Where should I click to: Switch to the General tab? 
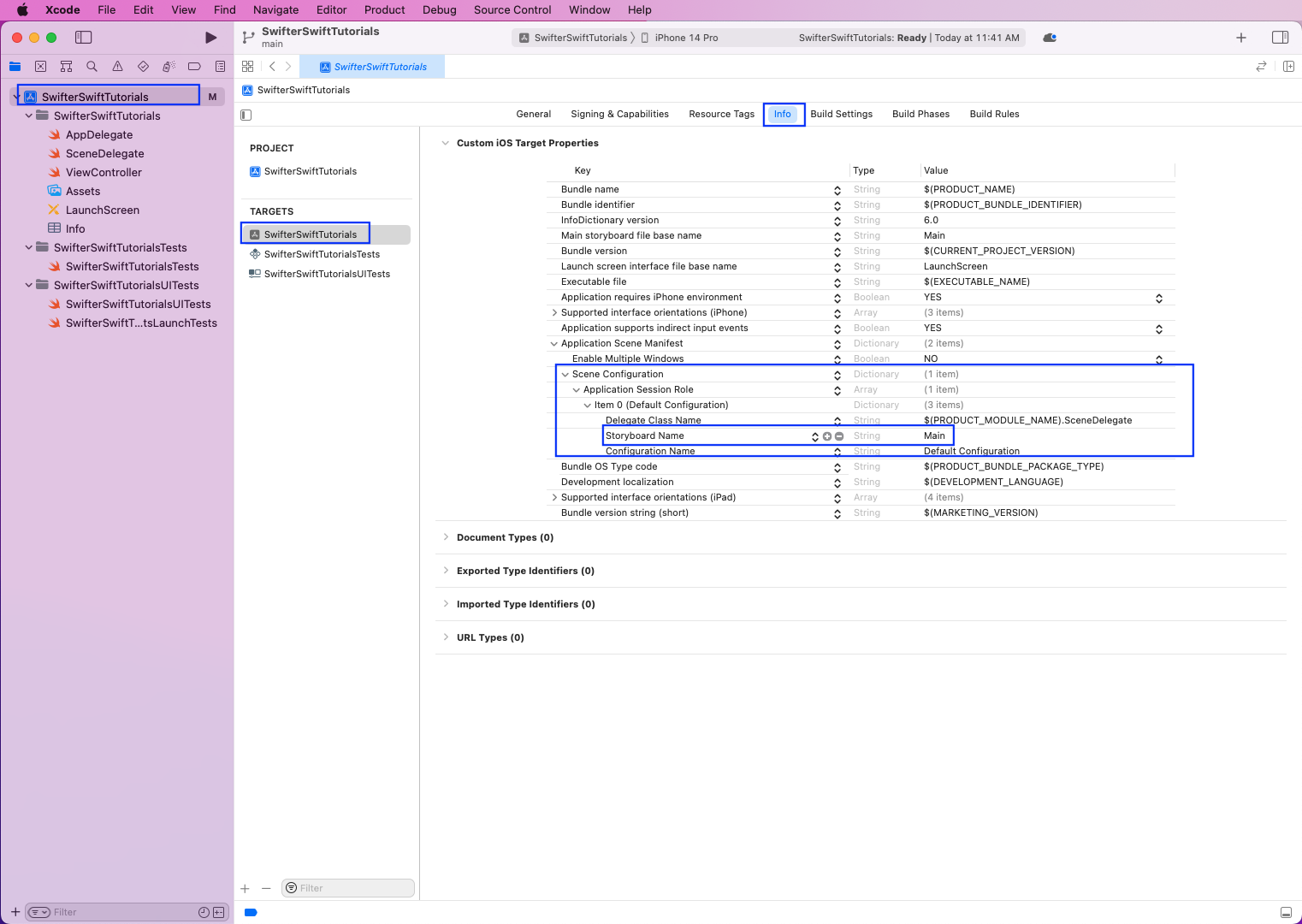pos(534,115)
